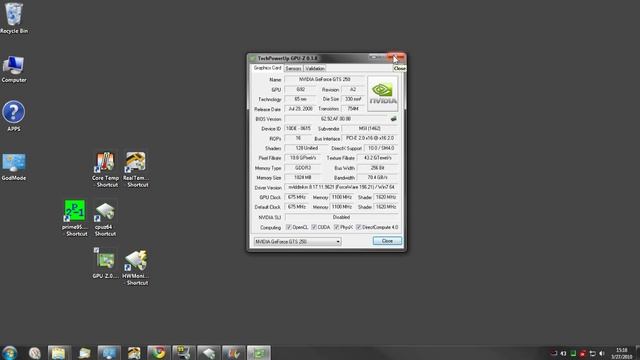Click the Memory Type GDDR3 value

pos(303,167)
